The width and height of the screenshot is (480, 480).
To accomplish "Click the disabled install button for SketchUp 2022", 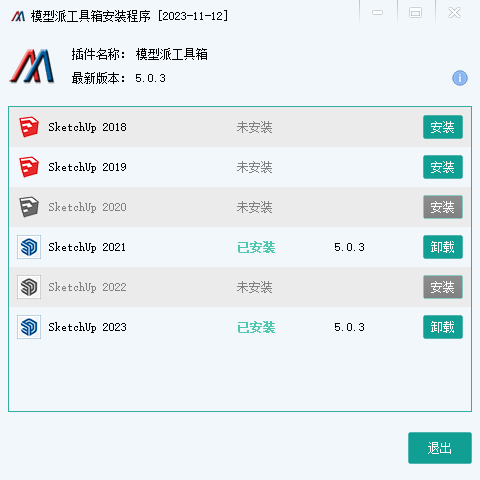I will [x=443, y=287].
